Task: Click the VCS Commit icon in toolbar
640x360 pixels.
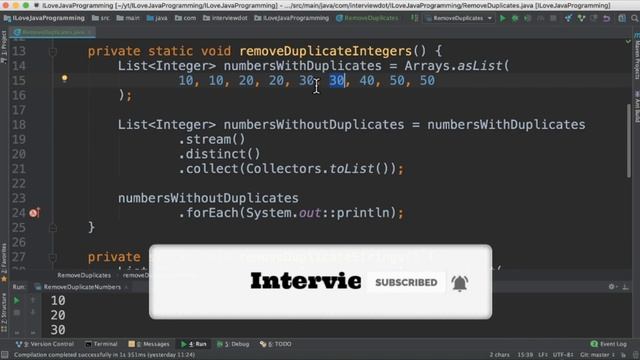Action: click(x=581, y=18)
